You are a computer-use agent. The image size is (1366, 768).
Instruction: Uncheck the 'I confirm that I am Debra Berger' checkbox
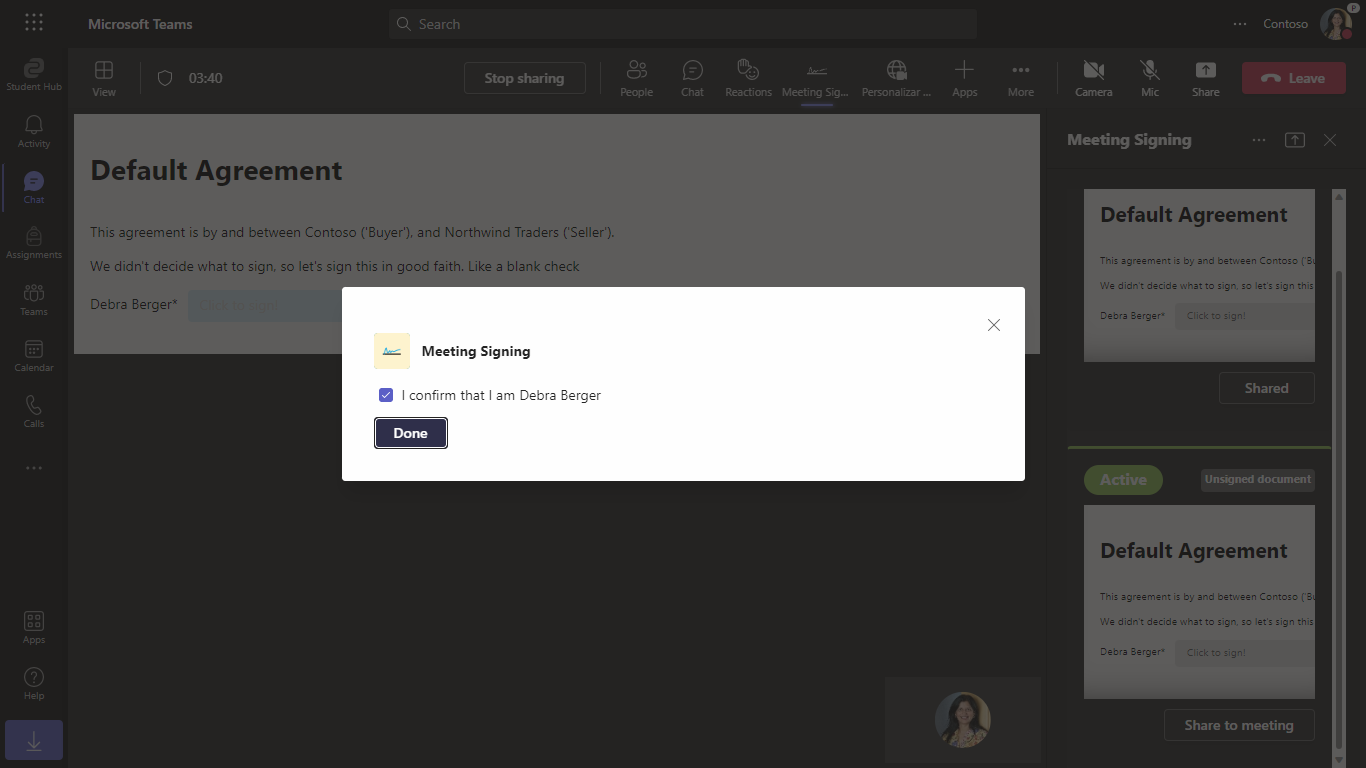pyautogui.click(x=386, y=395)
